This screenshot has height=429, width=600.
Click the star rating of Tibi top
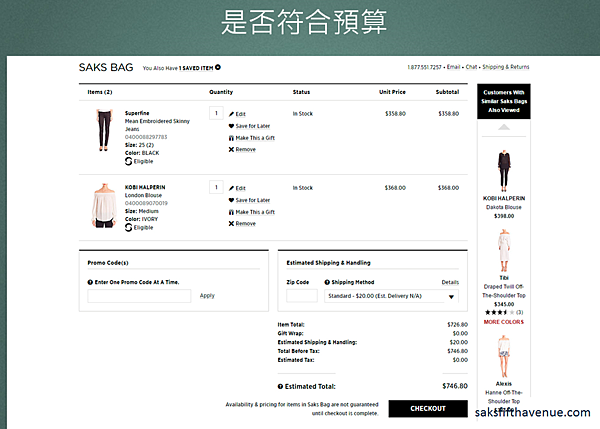tap(499, 313)
